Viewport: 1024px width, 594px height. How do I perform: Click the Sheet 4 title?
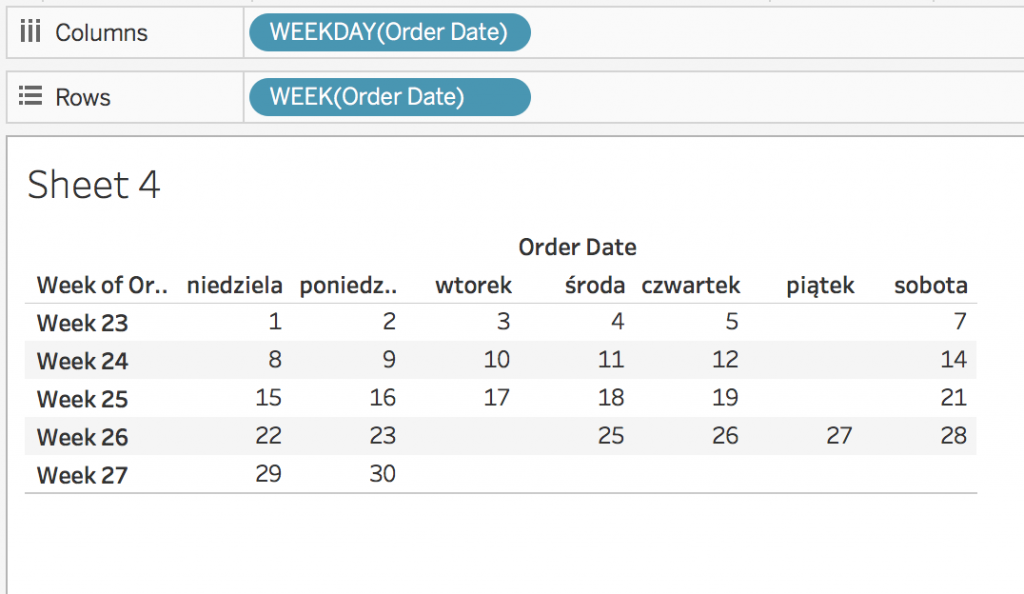pyautogui.click(x=93, y=185)
